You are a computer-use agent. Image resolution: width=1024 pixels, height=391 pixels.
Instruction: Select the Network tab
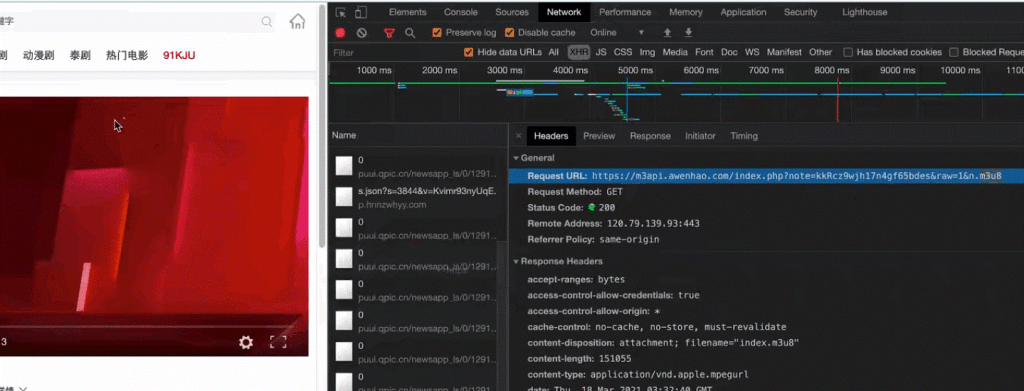pyautogui.click(x=564, y=12)
